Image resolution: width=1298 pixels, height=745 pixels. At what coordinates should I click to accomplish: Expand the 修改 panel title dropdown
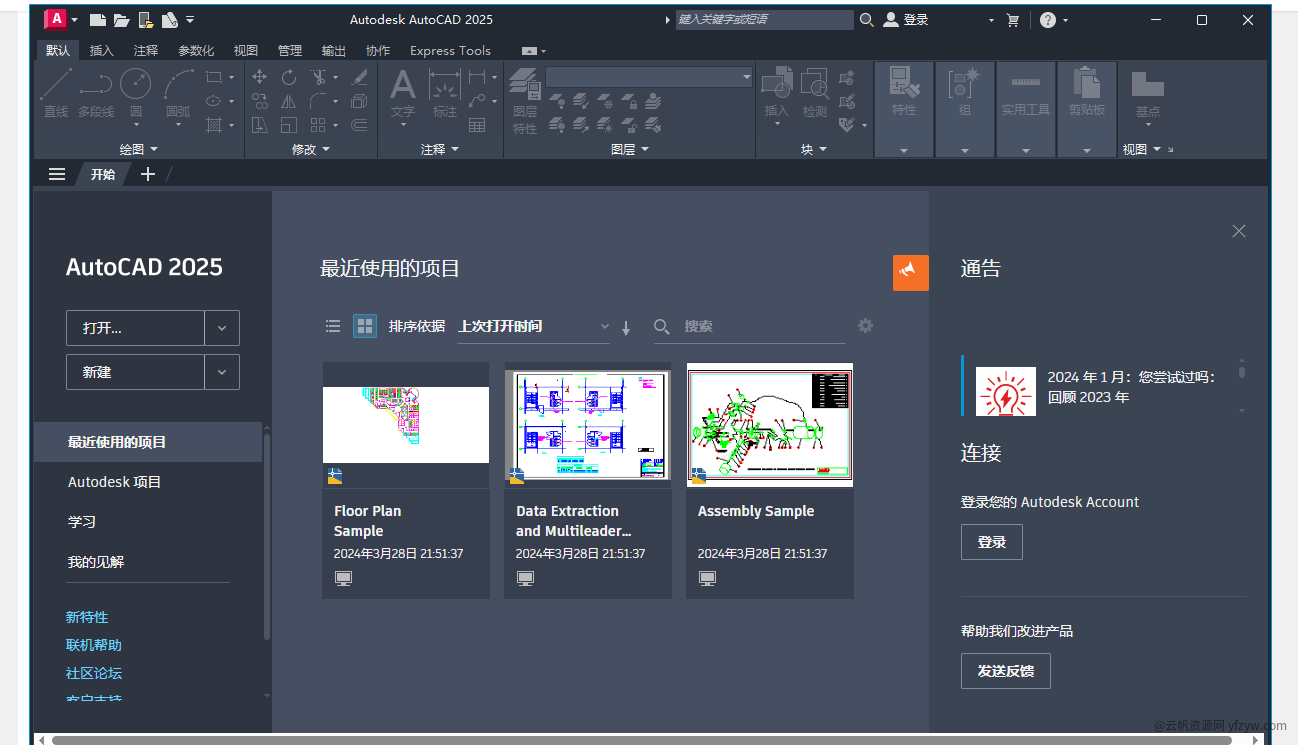click(310, 149)
